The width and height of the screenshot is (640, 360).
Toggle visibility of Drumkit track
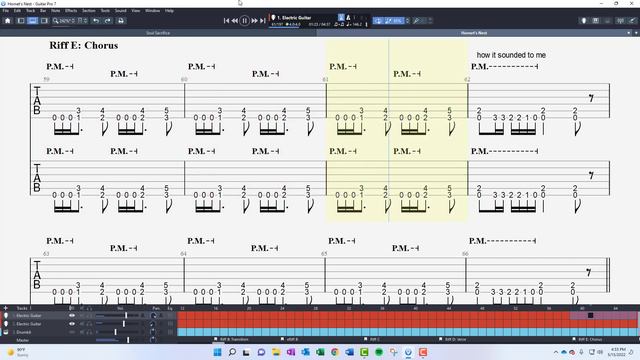click(x=72, y=332)
